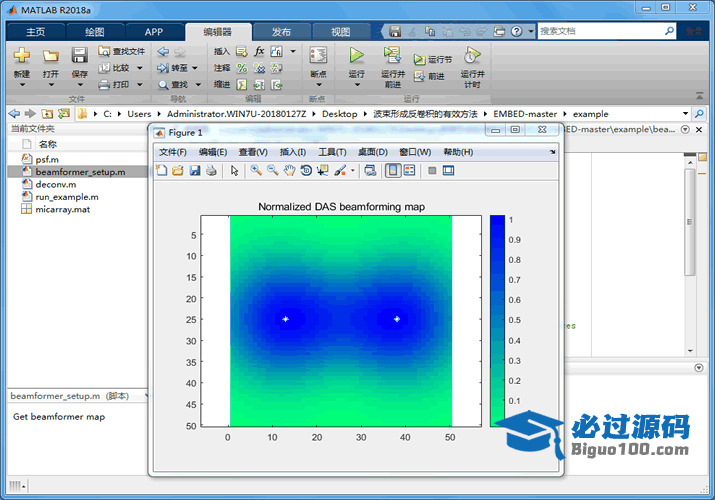This screenshot has height=500, width=715.
Task: Switch to the 绘图 (Plots) tab
Action: (95, 32)
